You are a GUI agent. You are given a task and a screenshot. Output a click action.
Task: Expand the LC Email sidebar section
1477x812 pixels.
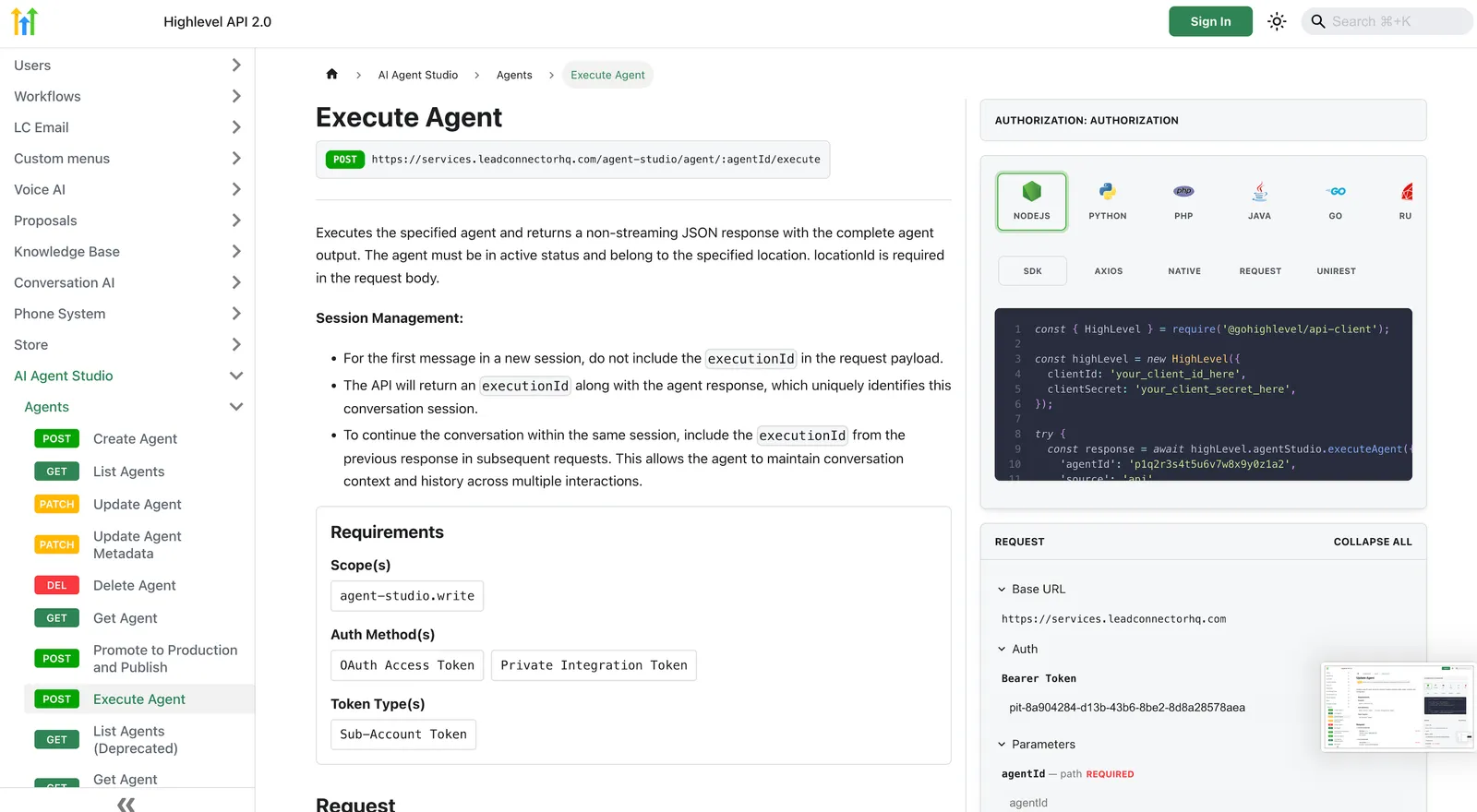[x=236, y=127]
